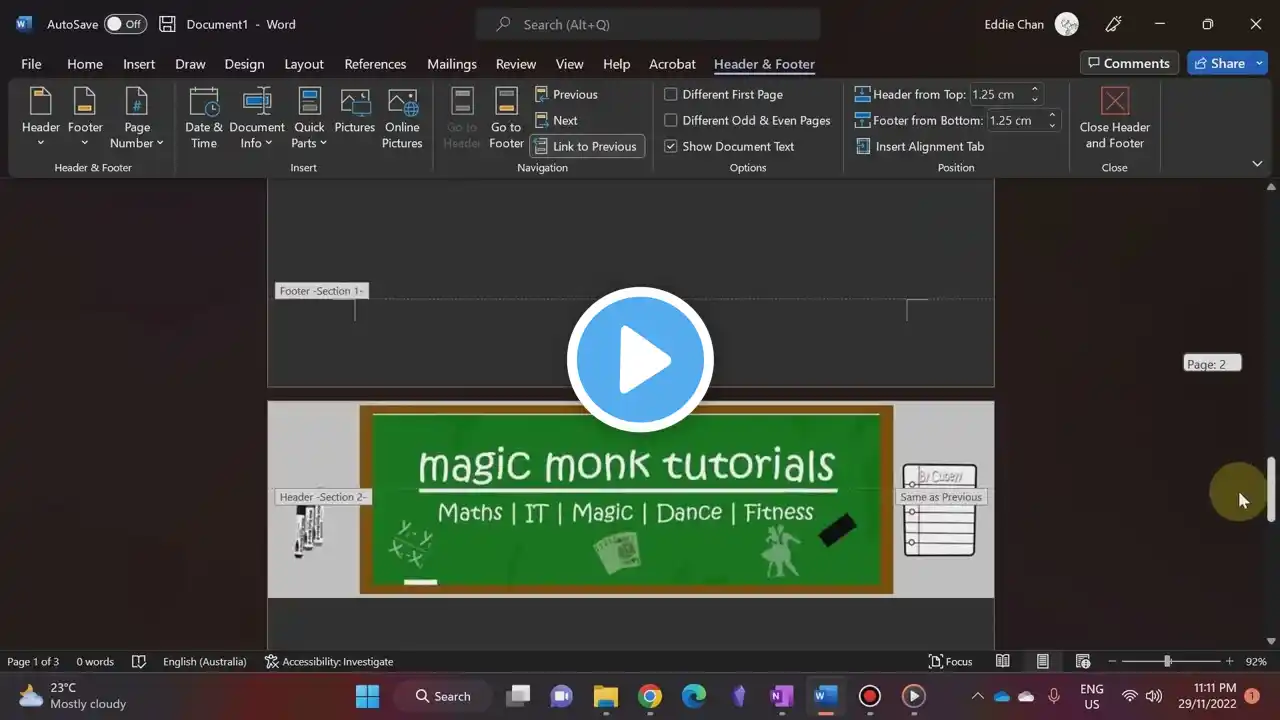
Task: Switch to Print Layout view
Action: click(x=1042, y=661)
